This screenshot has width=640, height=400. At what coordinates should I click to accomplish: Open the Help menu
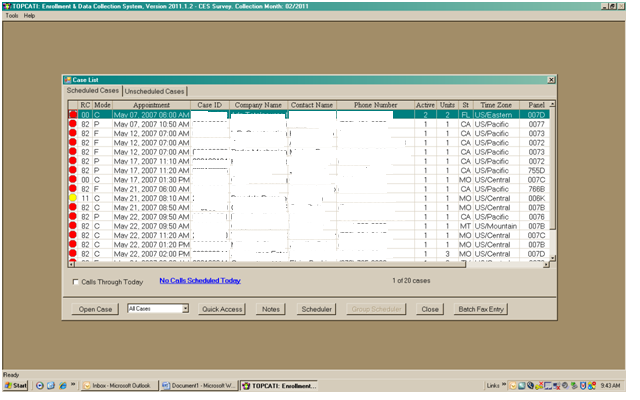click(x=30, y=16)
